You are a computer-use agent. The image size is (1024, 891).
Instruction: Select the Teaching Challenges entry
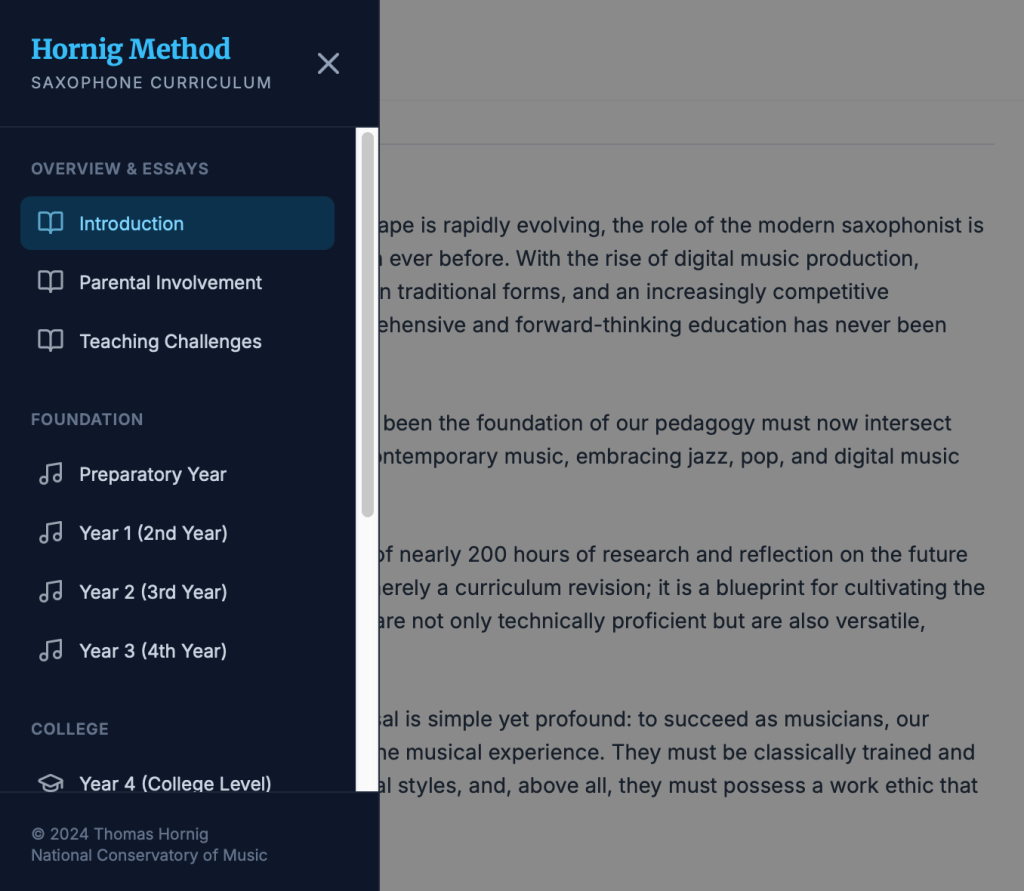click(170, 341)
